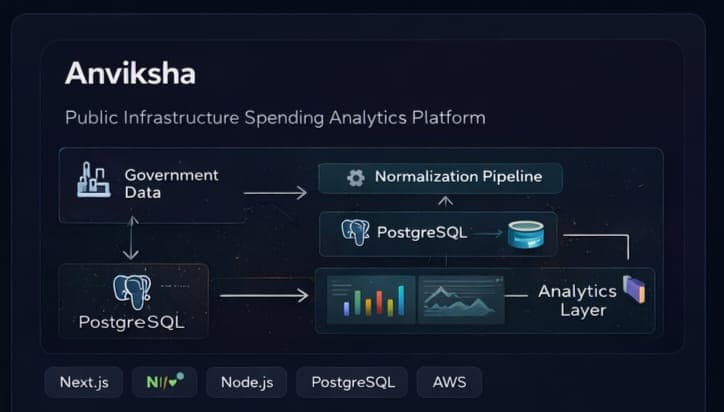Open the colored bar chart thumbnail
The height and width of the screenshot is (412, 724).
(371, 297)
